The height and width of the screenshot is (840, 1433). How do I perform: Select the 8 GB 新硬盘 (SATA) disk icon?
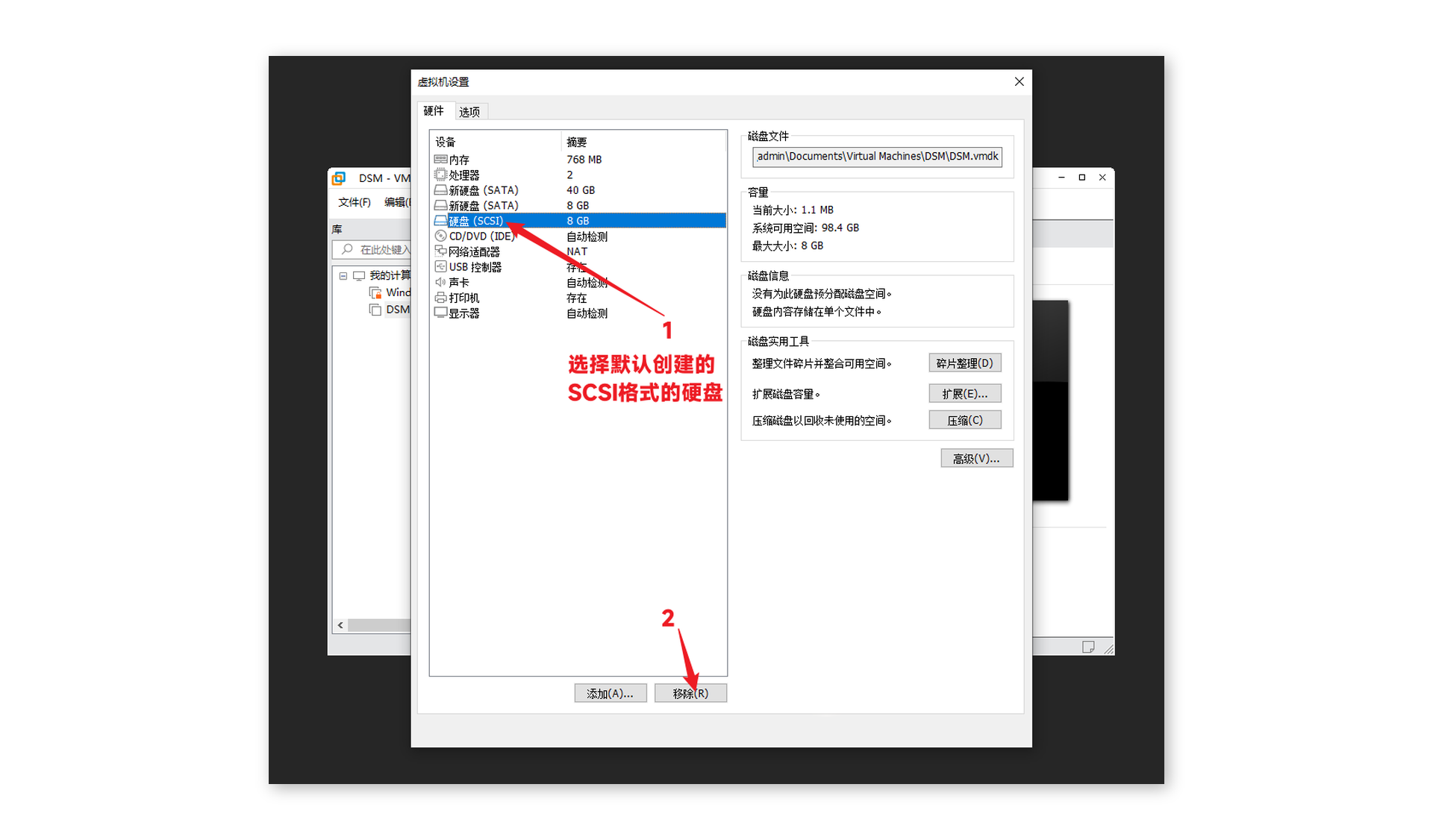tap(440, 205)
